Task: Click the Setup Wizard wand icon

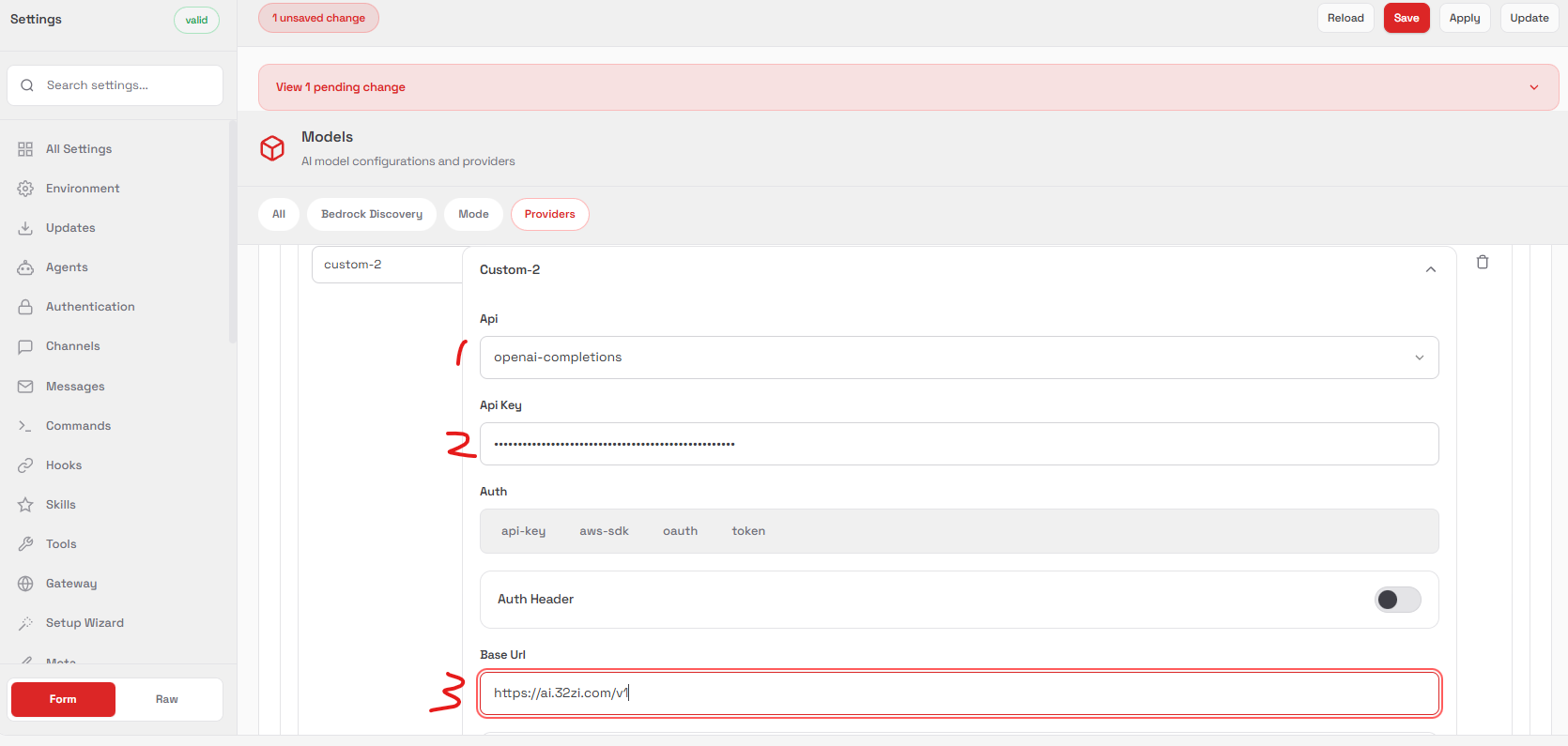Action: (25, 623)
